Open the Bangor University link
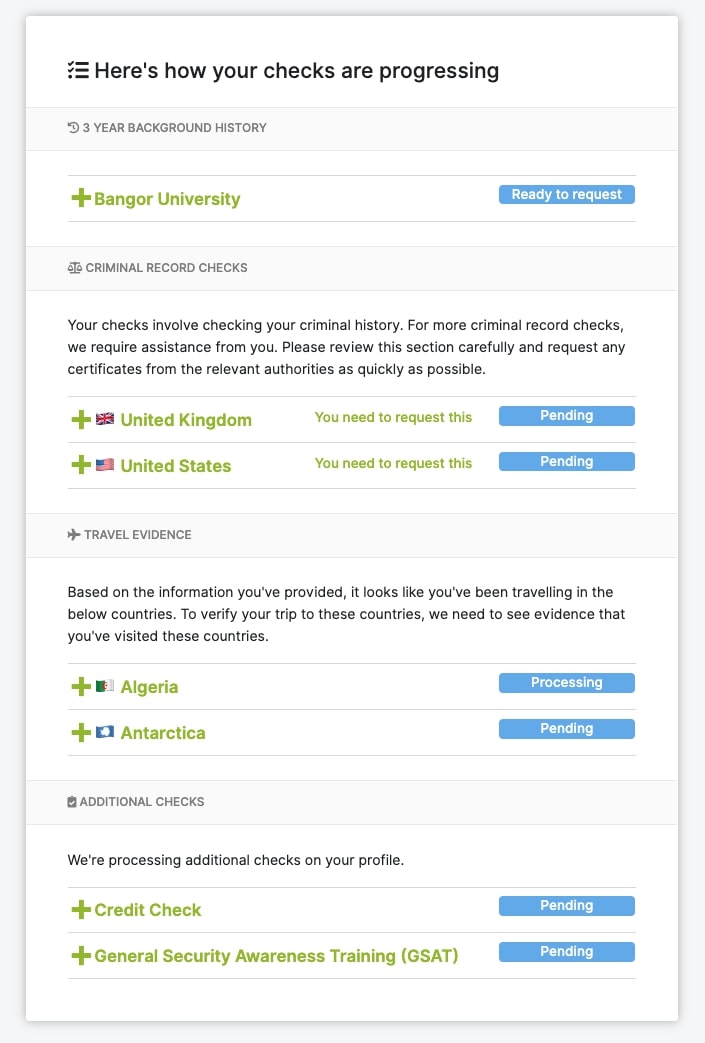 click(167, 199)
